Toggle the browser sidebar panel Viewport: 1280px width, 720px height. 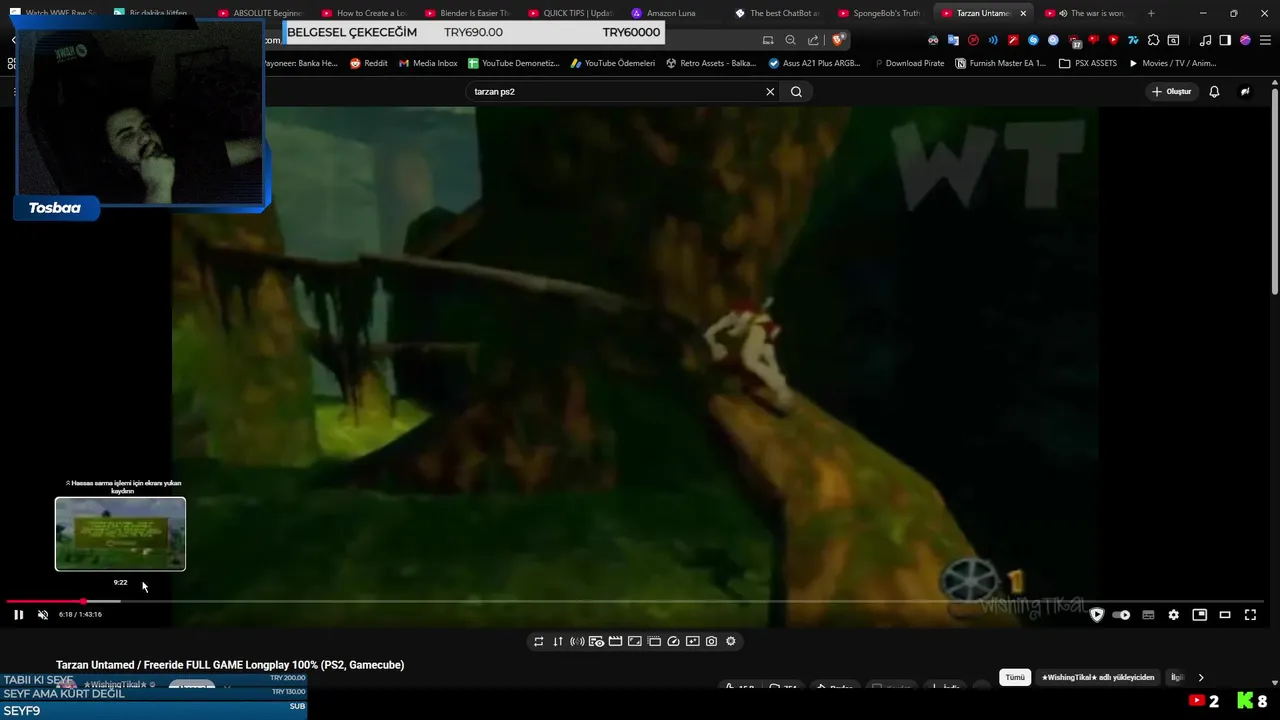pos(1225,40)
